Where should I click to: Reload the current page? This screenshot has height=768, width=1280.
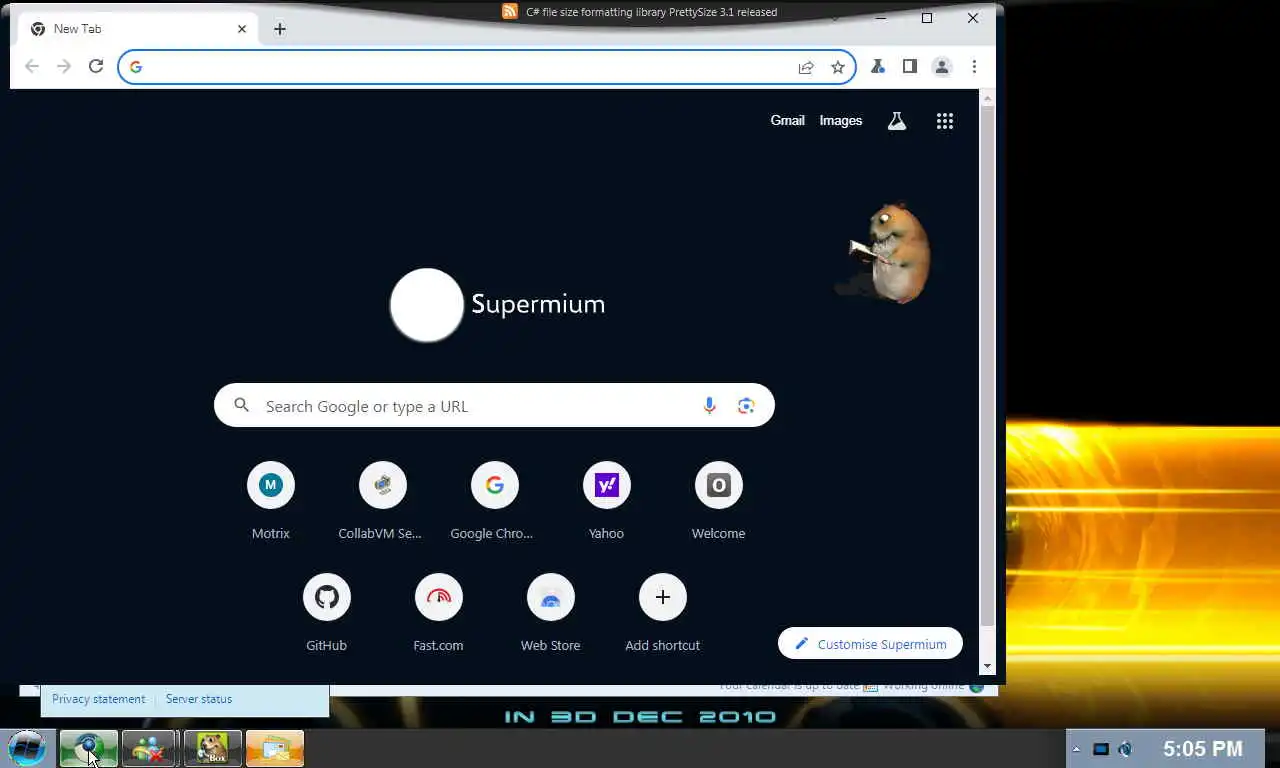(x=96, y=67)
